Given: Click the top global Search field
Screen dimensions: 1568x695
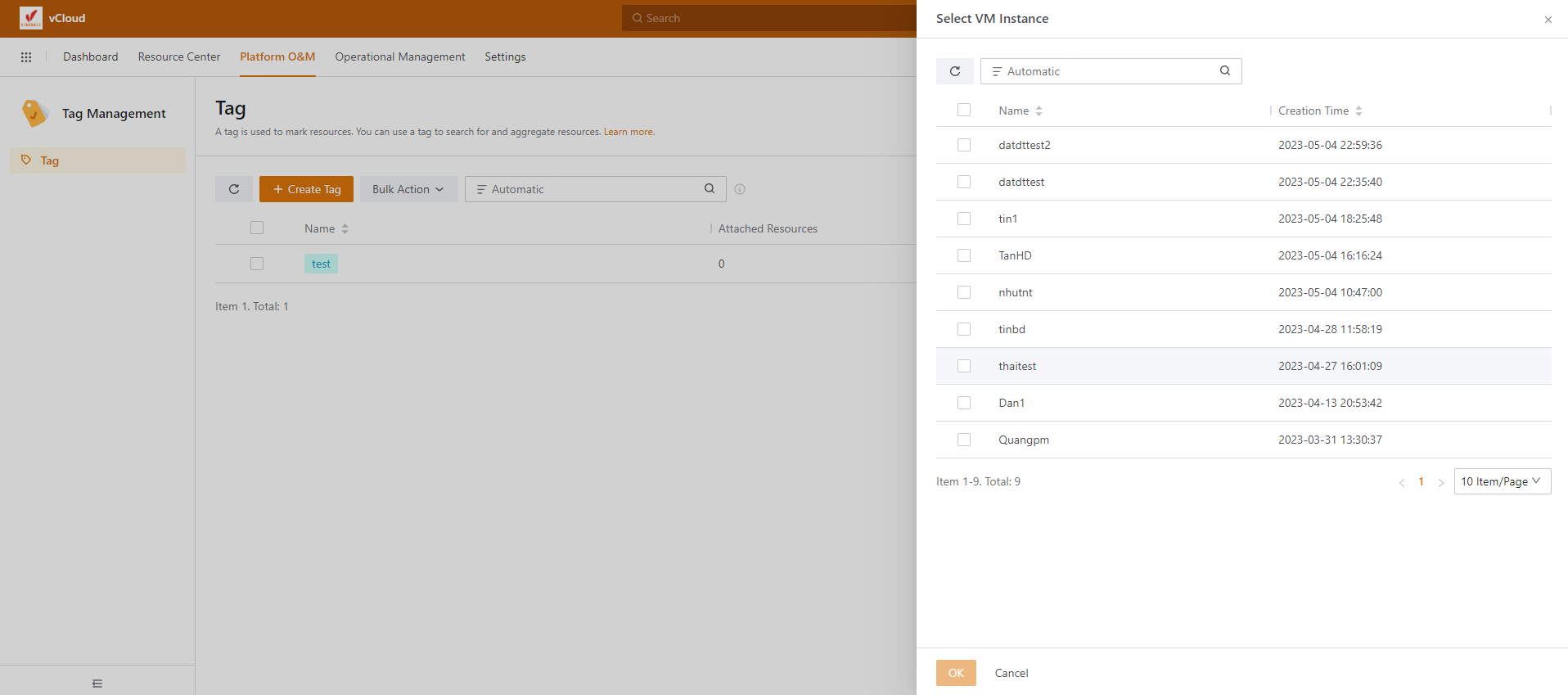Looking at the screenshot, I should coord(769,18).
